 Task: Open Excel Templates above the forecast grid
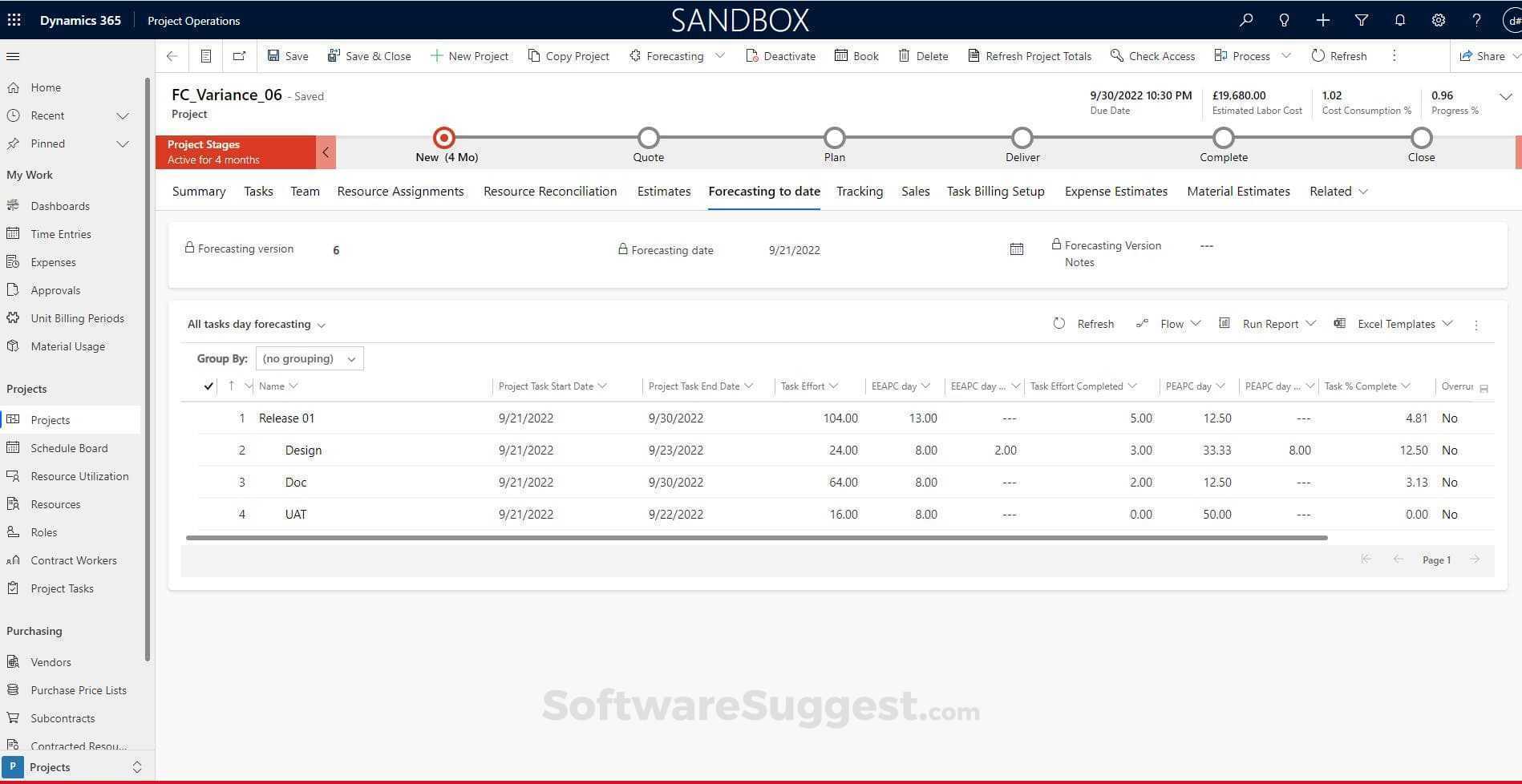coord(1397,323)
